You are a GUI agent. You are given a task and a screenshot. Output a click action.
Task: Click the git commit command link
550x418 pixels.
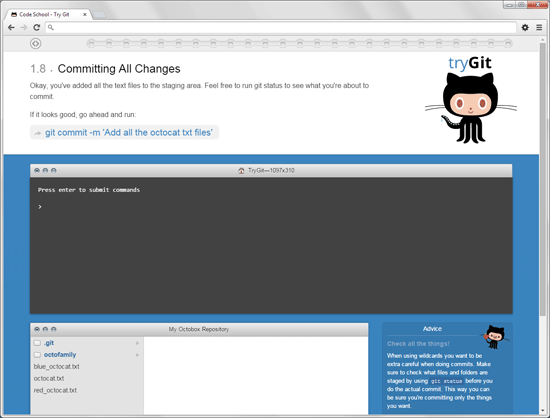pyautogui.click(x=129, y=133)
